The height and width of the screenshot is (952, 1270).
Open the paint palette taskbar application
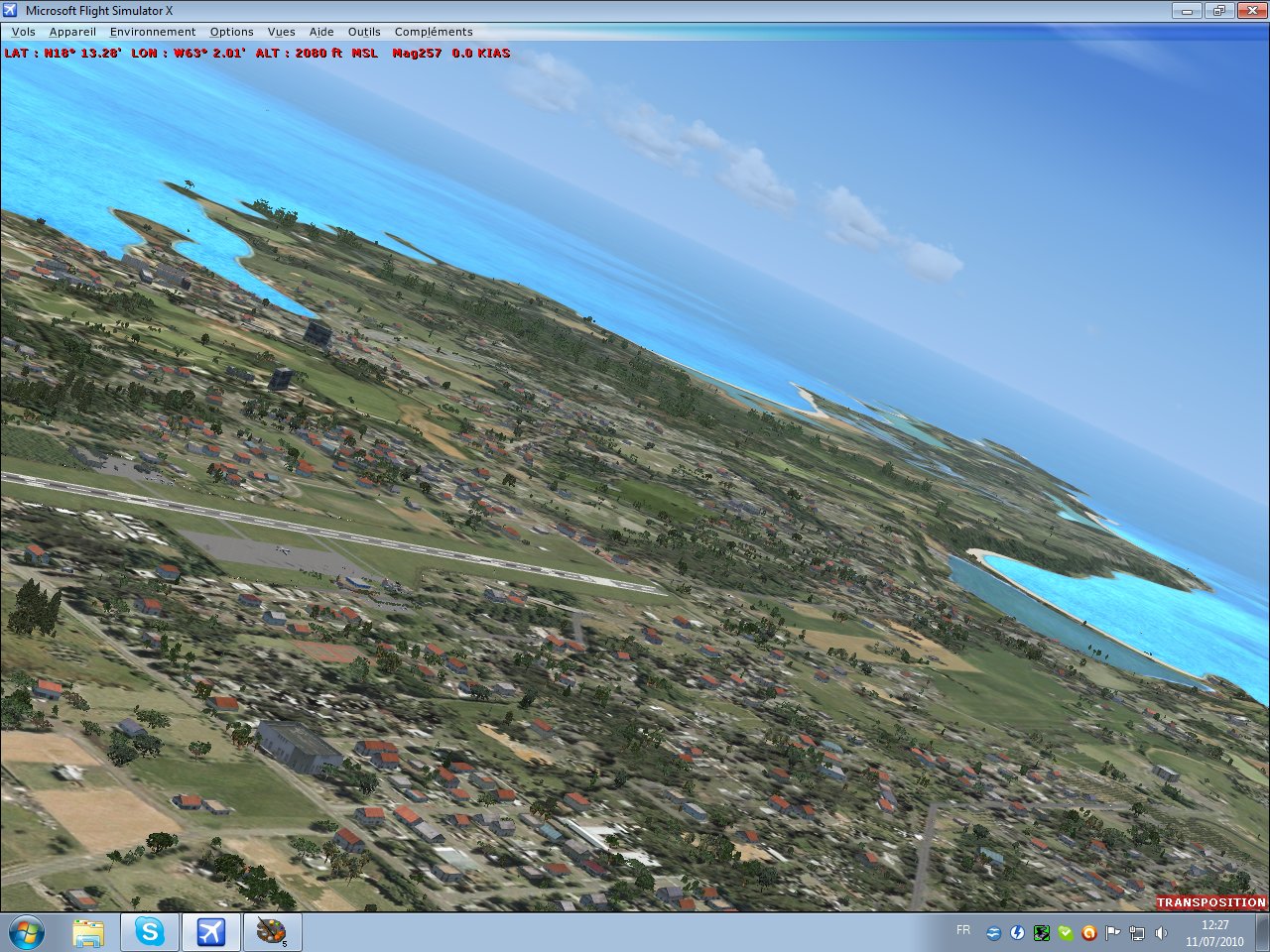(271, 932)
